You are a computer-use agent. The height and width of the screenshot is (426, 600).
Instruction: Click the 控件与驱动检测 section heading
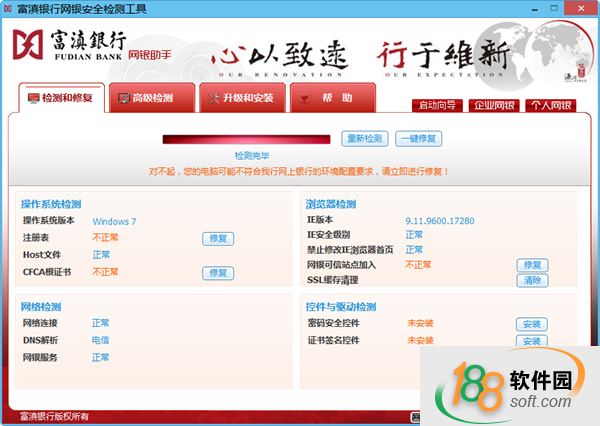tap(341, 307)
